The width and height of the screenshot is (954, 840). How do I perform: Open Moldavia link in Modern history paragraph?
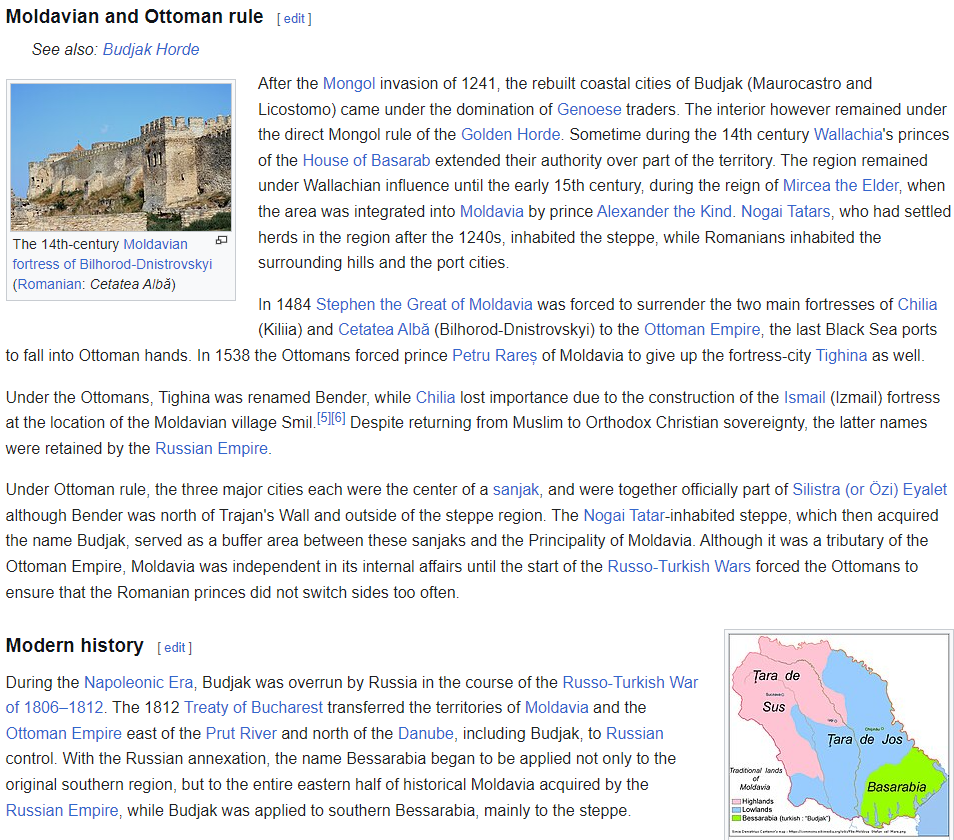(557, 708)
